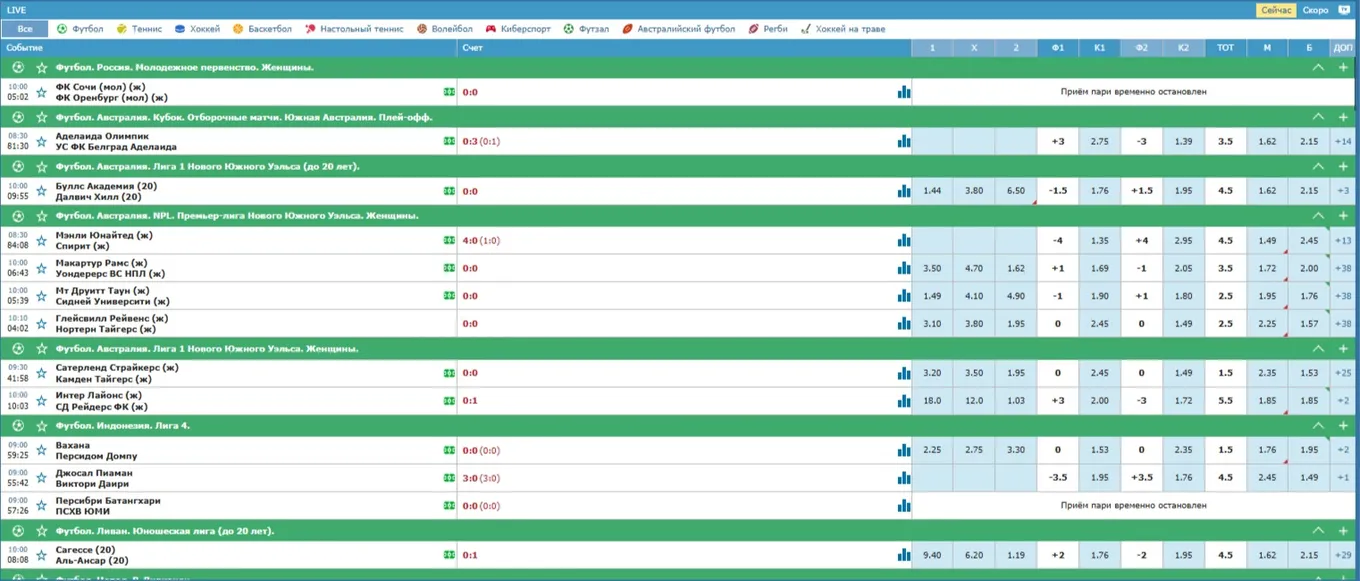Show stats chart for Буллс Академия (20) match

(904, 191)
